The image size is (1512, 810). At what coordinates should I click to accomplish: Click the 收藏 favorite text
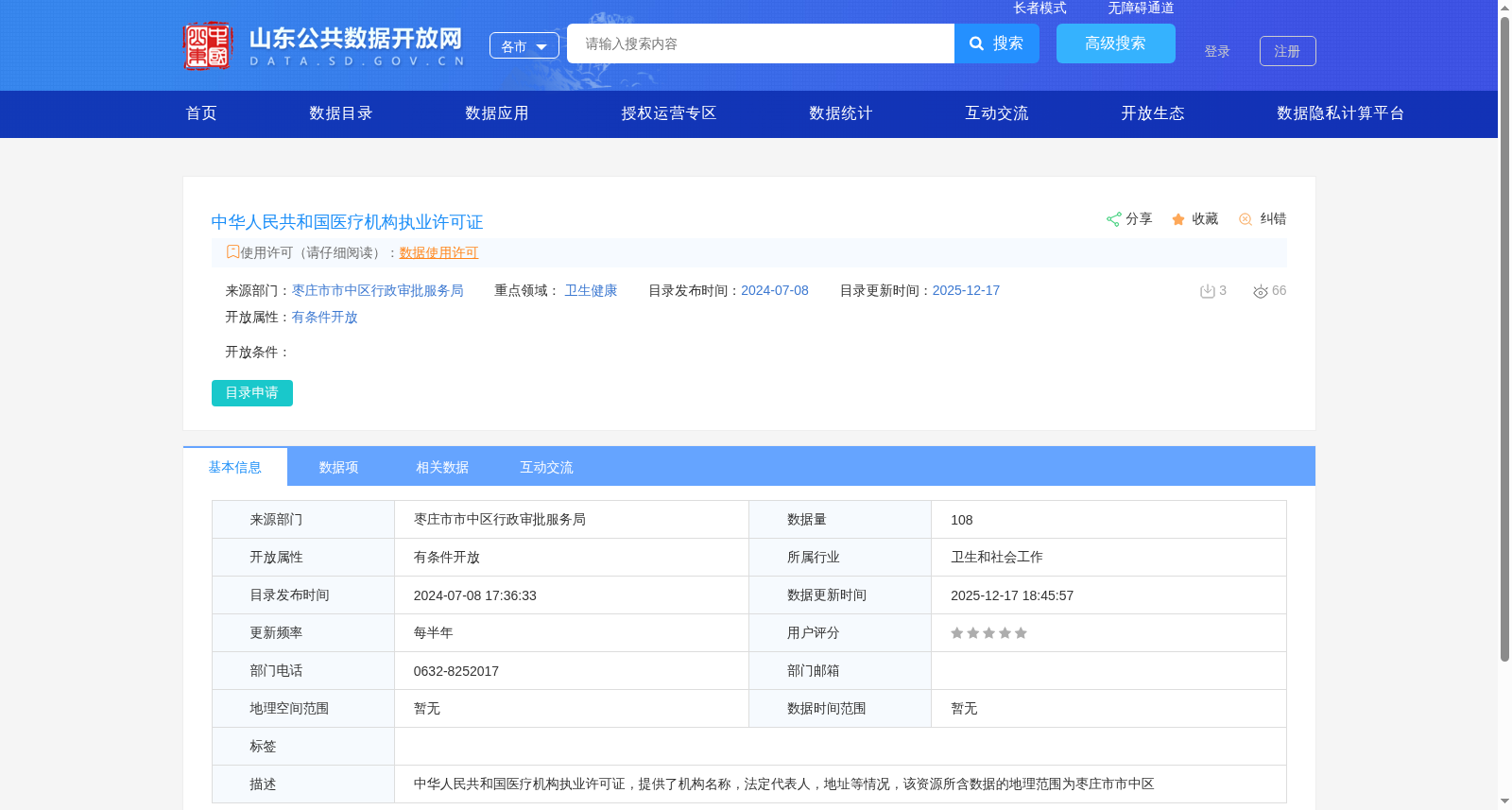click(x=1205, y=219)
